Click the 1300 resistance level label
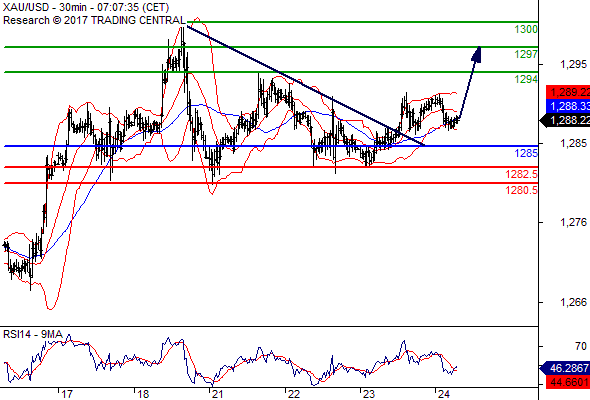The width and height of the screenshot is (590, 400). (526, 29)
